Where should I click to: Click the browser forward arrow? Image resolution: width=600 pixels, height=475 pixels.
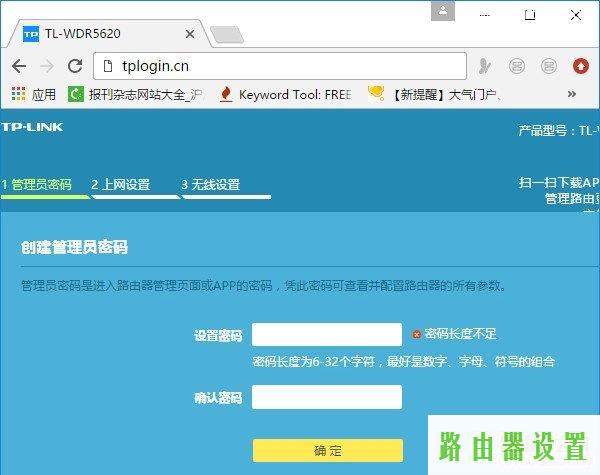tap(46, 66)
